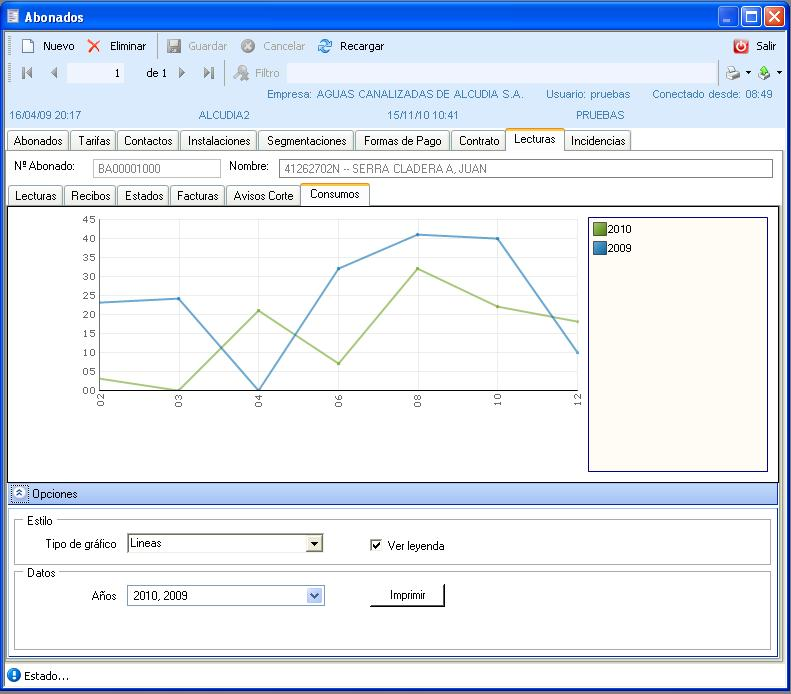This screenshot has width=791, height=694.
Task: Toggle the Ver leyenda checkbox
Action: pyautogui.click(x=376, y=545)
